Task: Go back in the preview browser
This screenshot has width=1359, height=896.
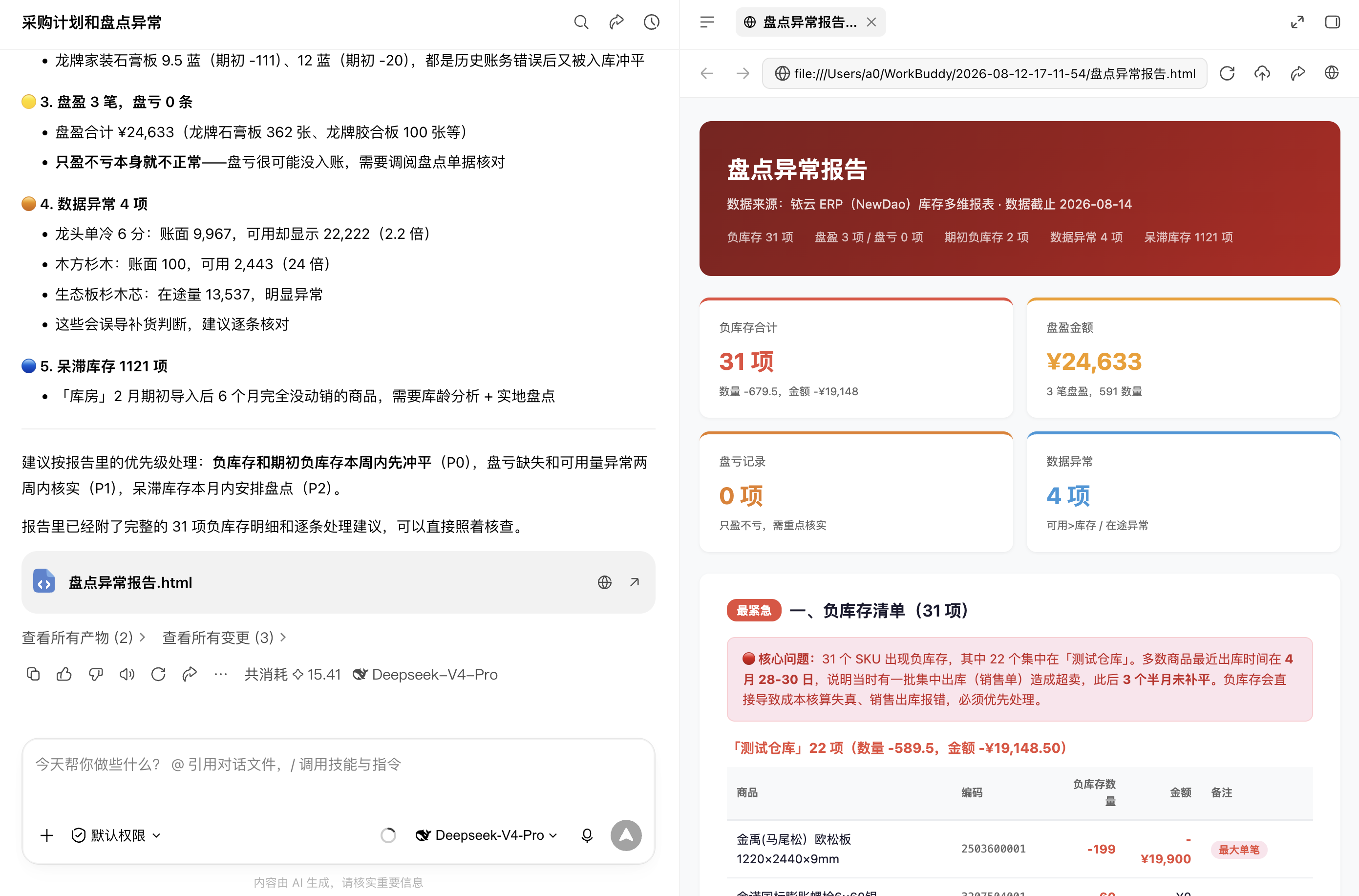Action: [x=707, y=73]
